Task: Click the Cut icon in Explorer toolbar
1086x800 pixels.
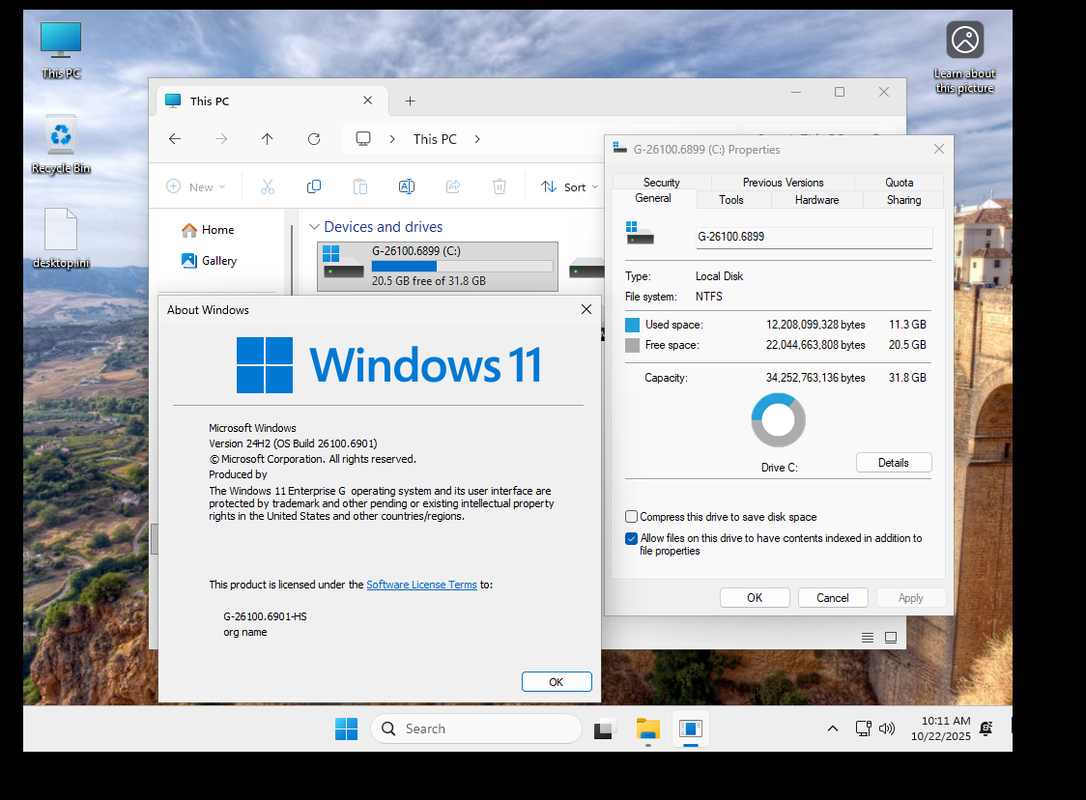Action: pyautogui.click(x=267, y=186)
